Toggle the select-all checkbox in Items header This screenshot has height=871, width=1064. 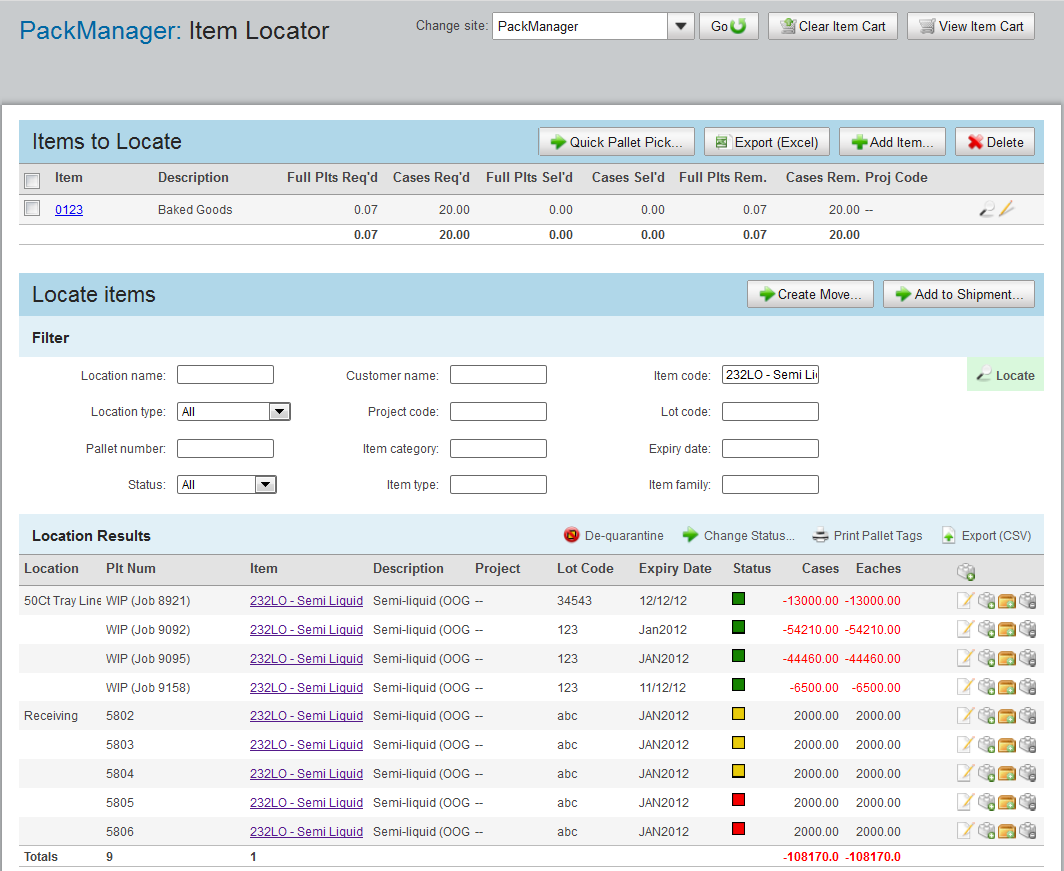(x=32, y=180)
